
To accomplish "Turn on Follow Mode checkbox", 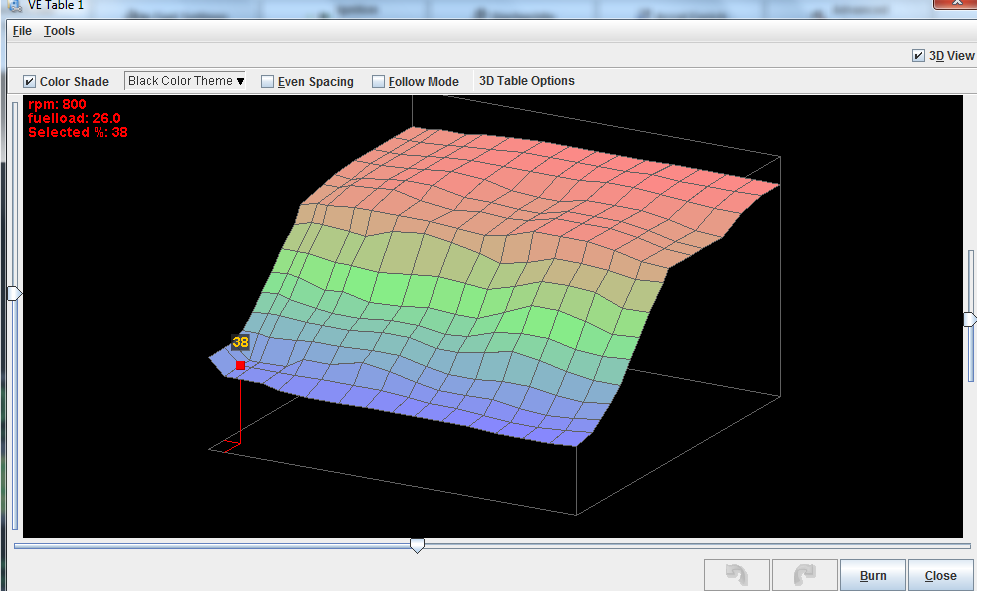I will point(378,82).
